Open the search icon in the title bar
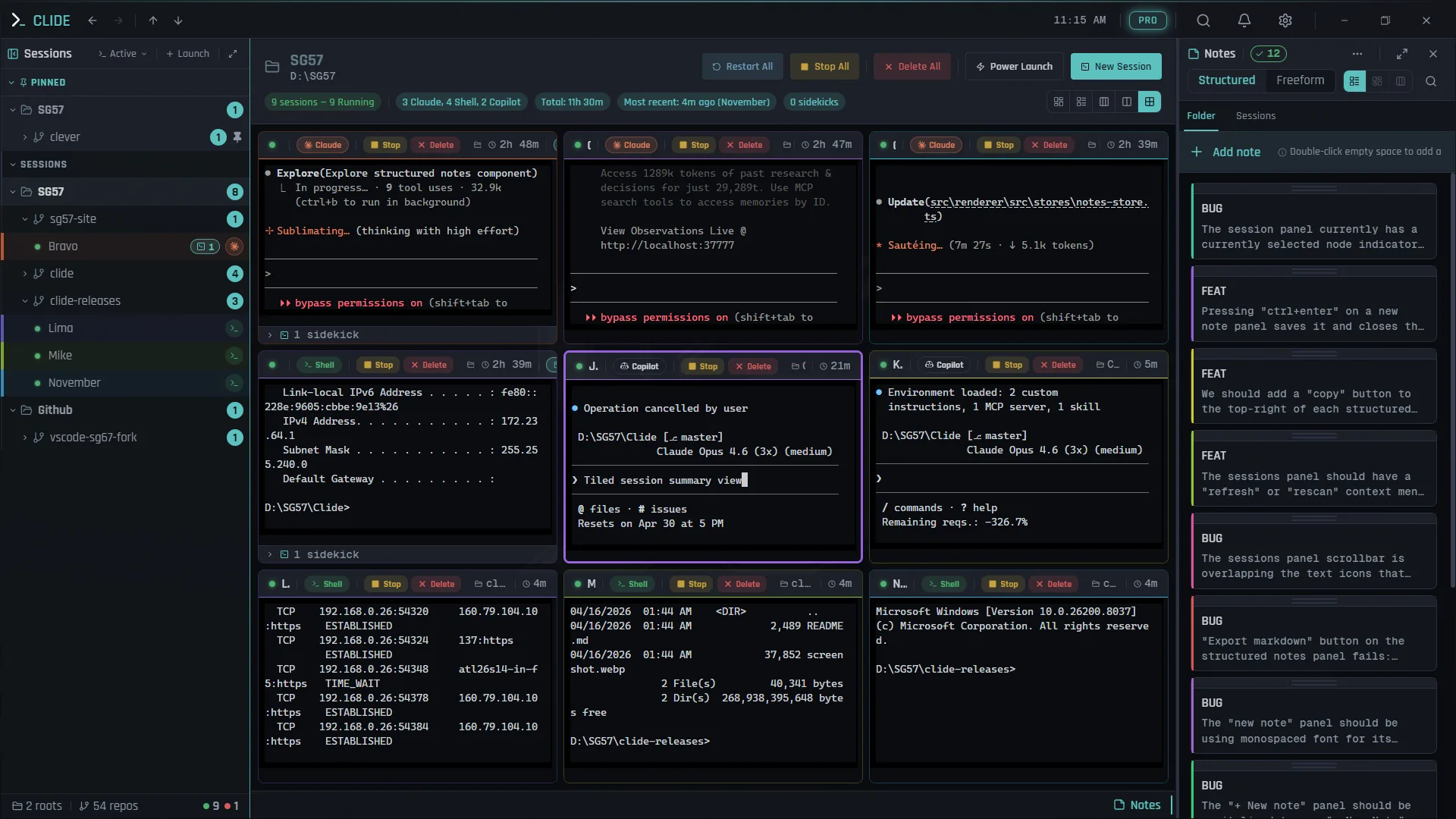Screen dimensions: 1456x819 [1203, 20]
